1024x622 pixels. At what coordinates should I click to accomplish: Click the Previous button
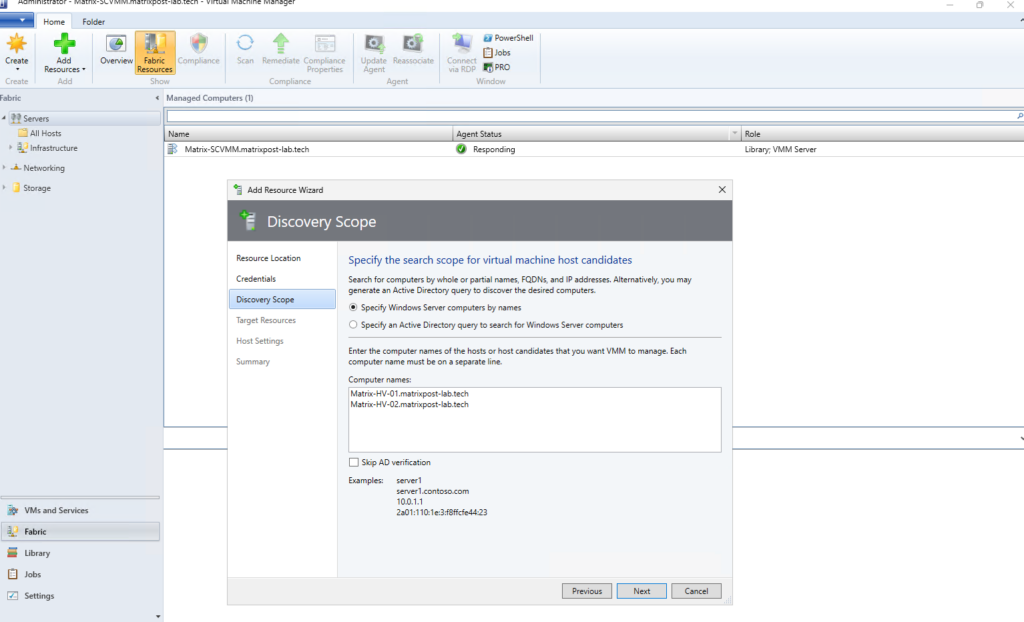(586, 591)
